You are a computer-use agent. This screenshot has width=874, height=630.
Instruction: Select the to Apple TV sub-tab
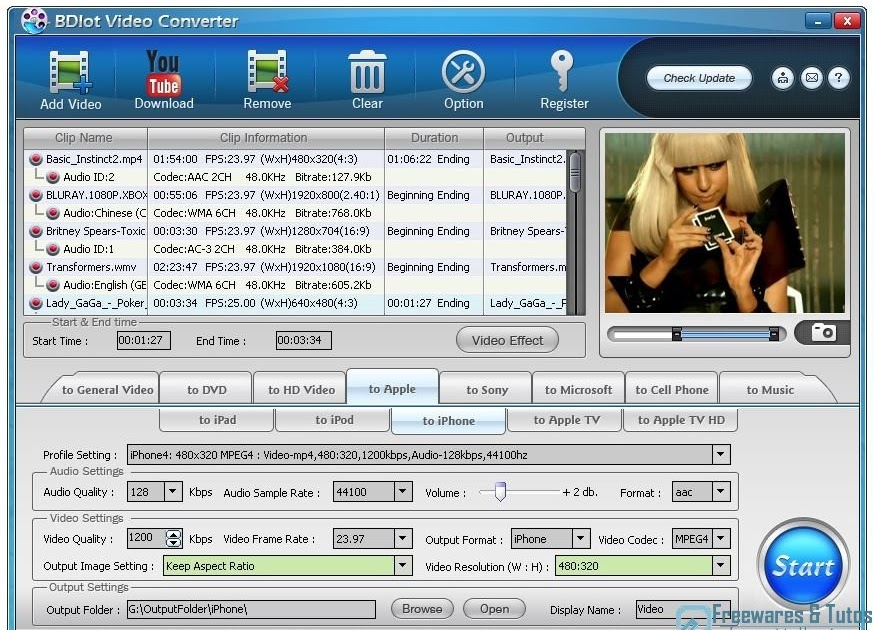pos(567,420)
